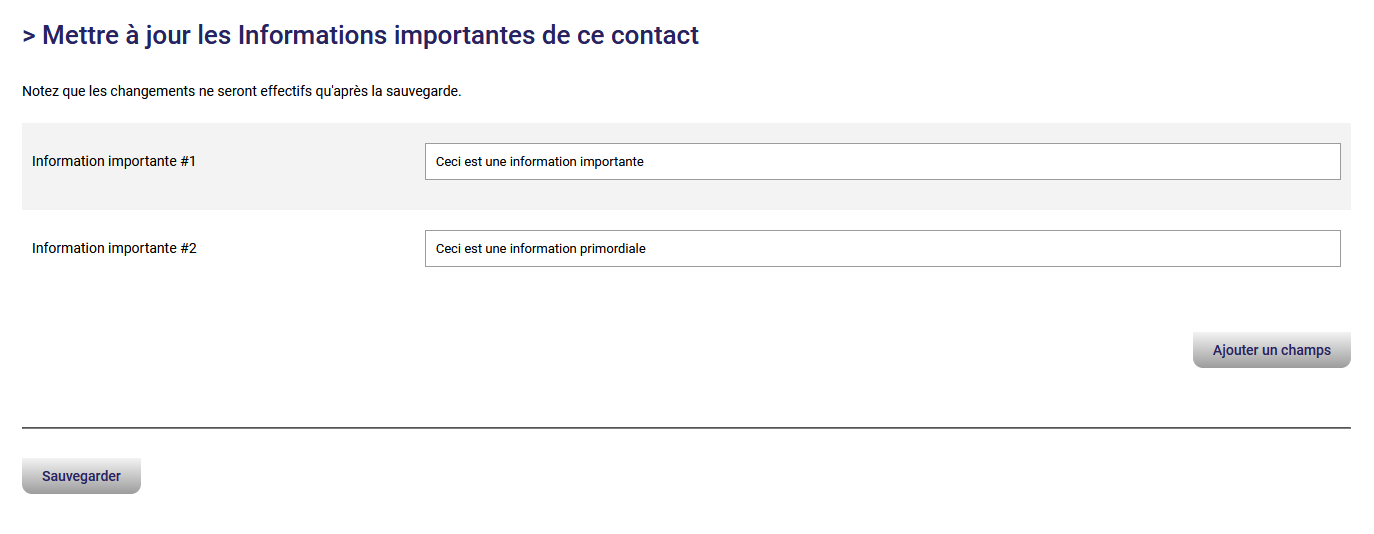Focus the Information importante #2 text field
1374x534 pixels.
(x=882, y=248)
